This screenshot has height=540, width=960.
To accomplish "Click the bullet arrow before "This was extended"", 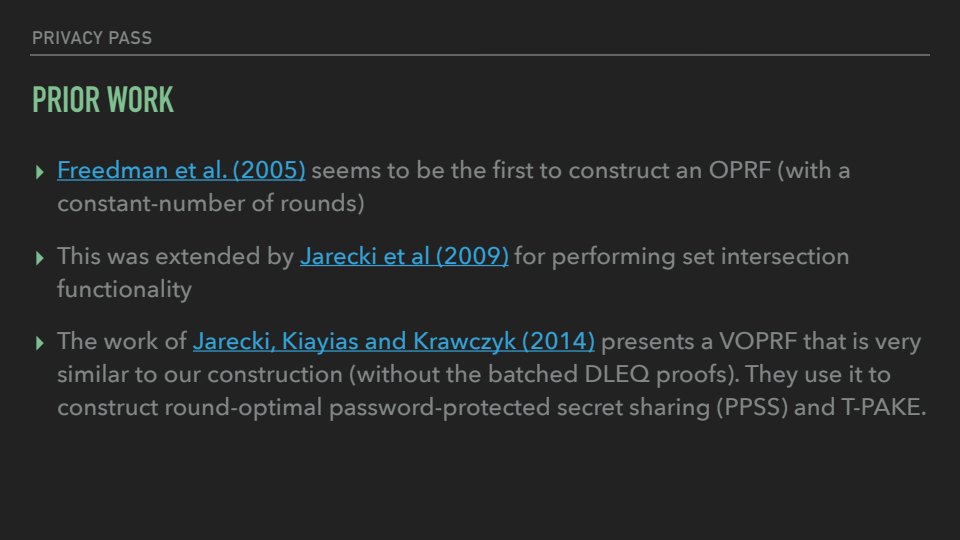I will [x=40, y=257].
